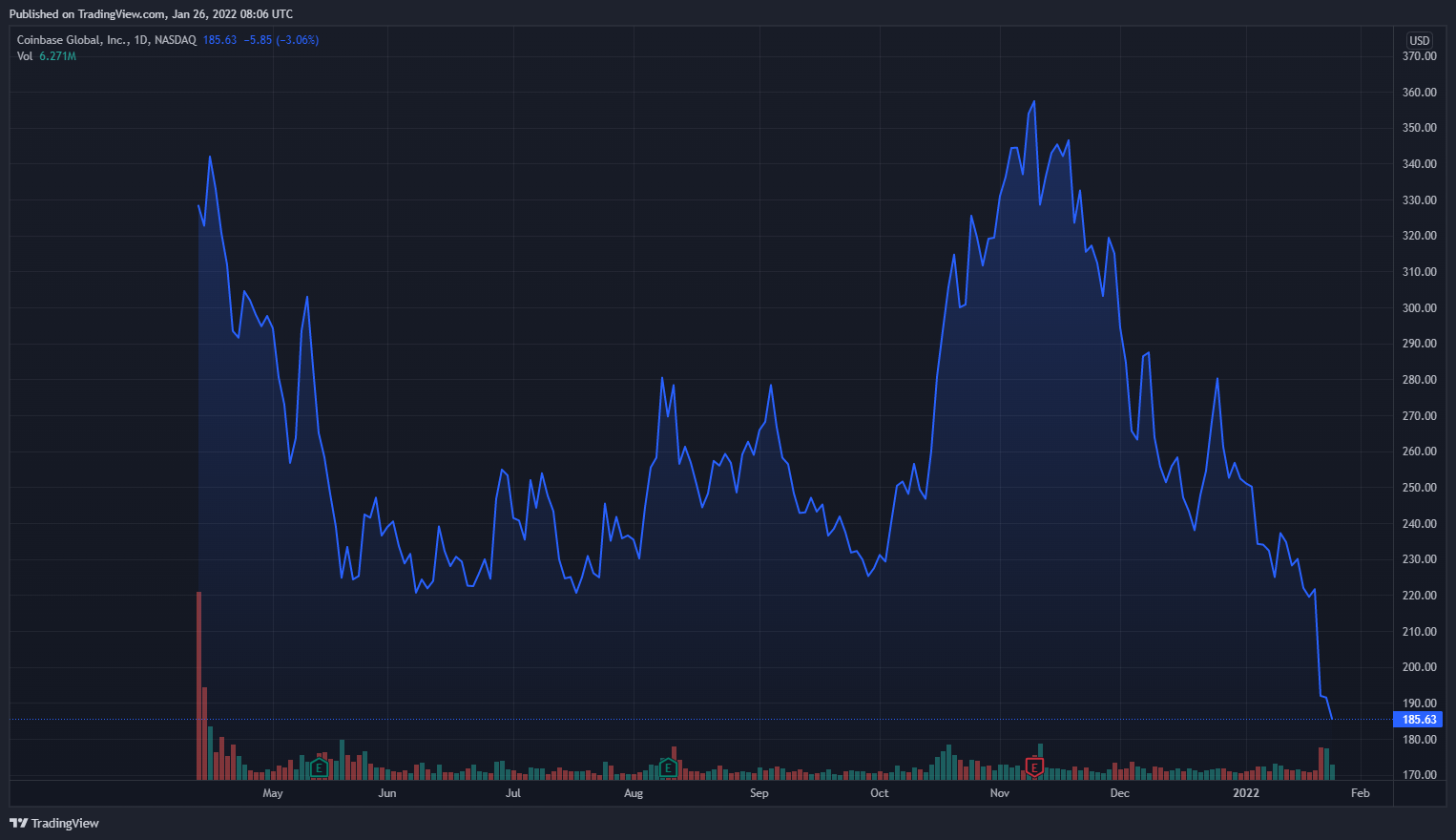Screen dimensions: 1456x840
Task: Click the 280.00 price axis label
Action: (x=1420, y=380)
